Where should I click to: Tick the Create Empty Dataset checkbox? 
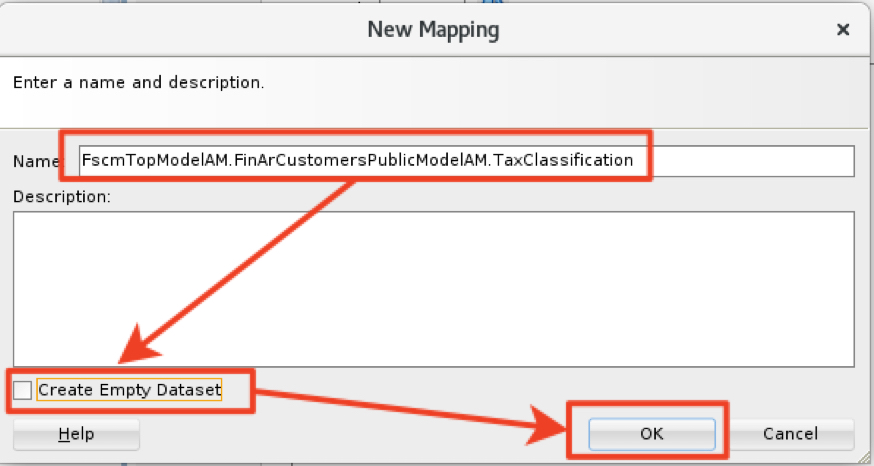(x=23, y=390)
